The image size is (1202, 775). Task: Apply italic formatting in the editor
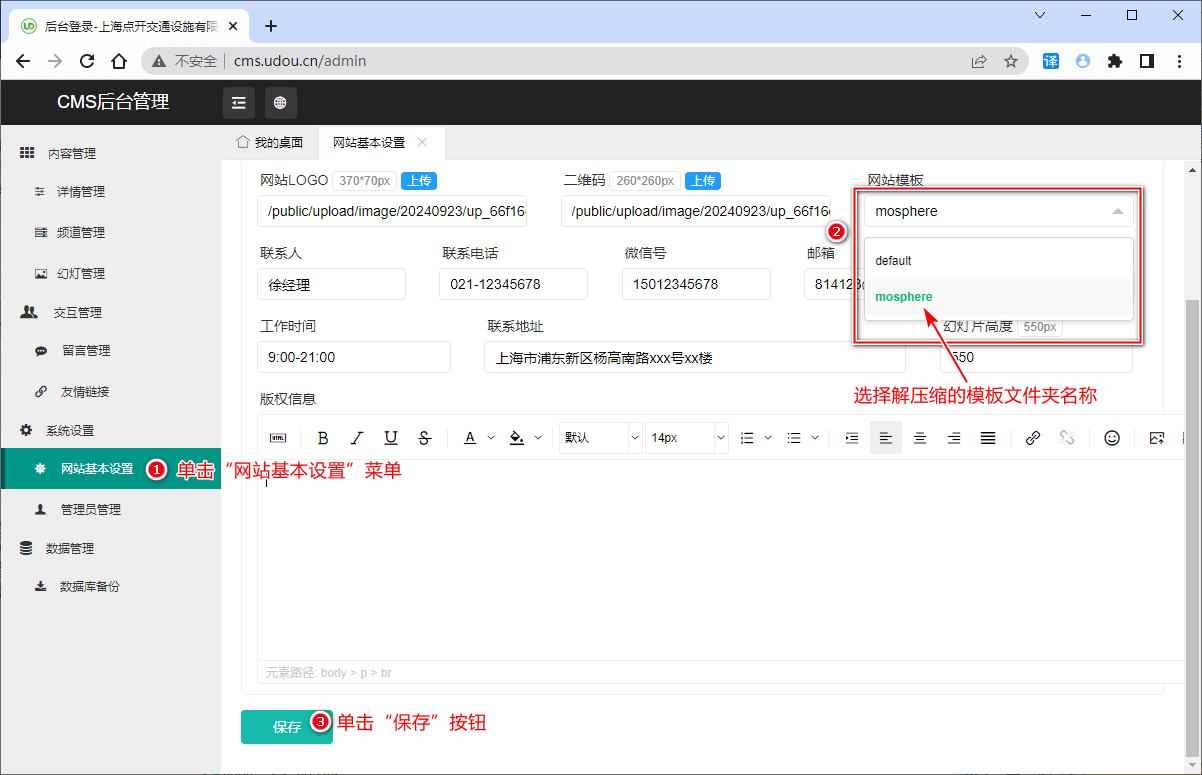click(x=357, y=438)
